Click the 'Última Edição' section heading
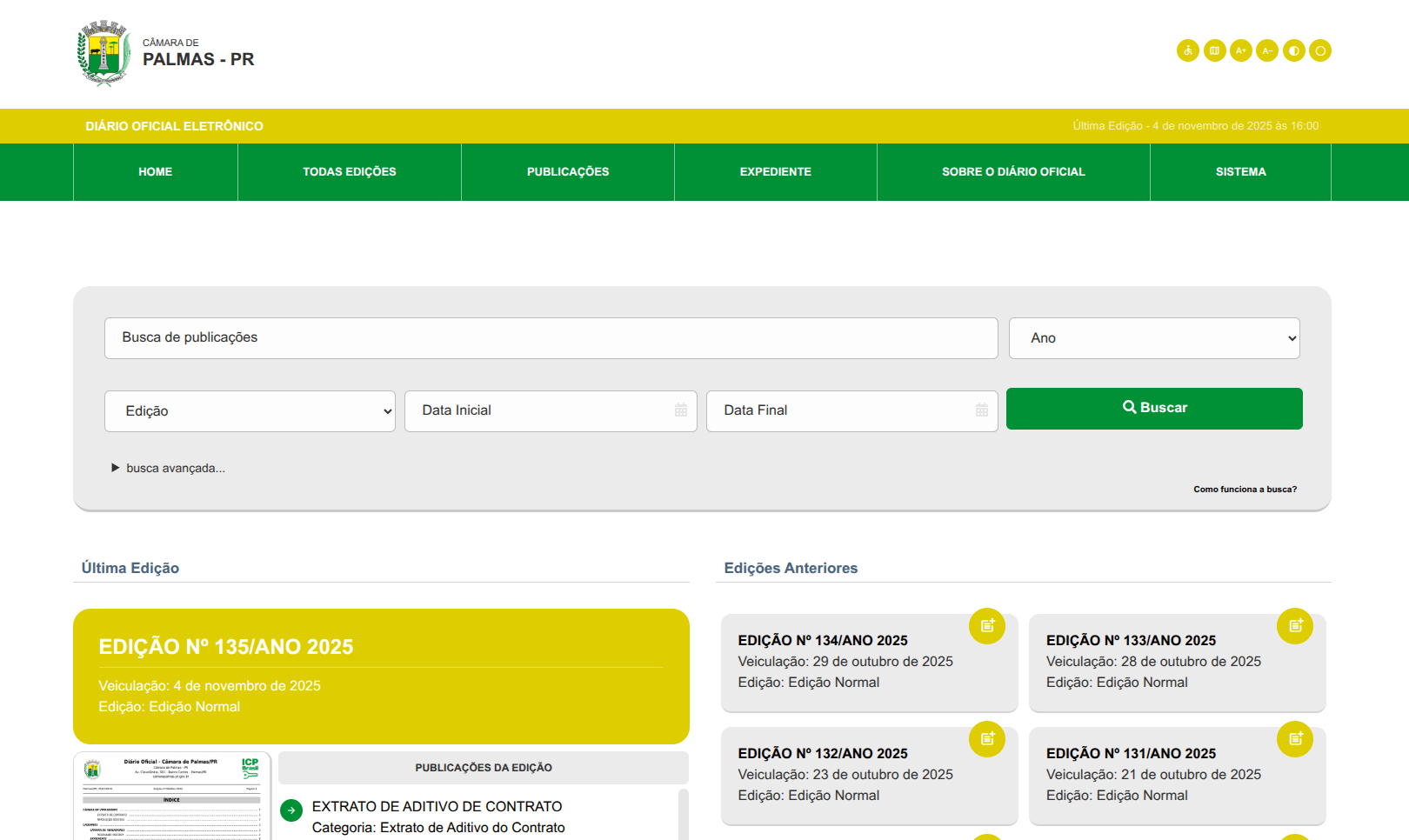The image size is (1409, 840). coord(130,568)
